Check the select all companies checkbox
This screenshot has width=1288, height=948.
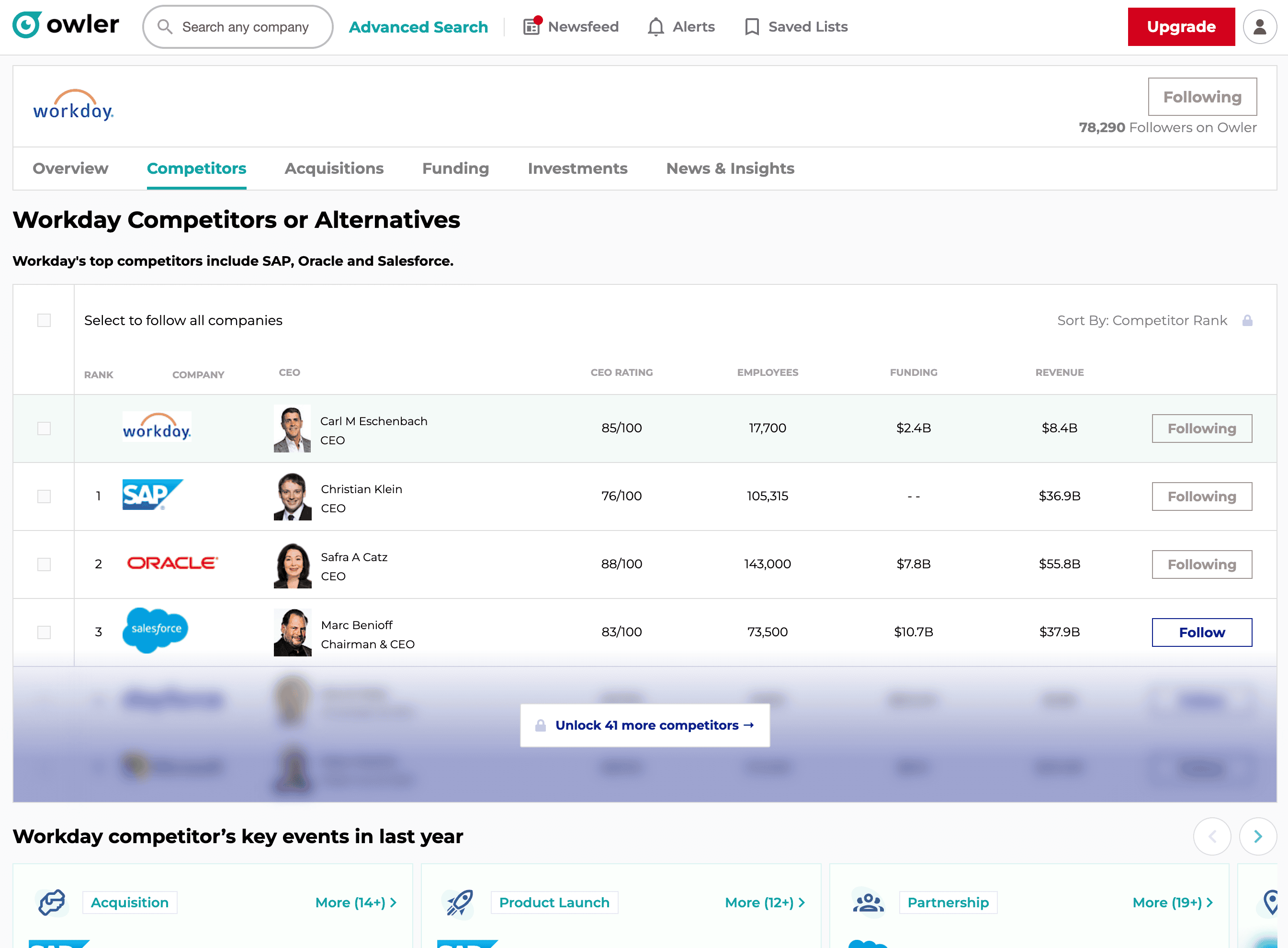(x=44, y=320)
